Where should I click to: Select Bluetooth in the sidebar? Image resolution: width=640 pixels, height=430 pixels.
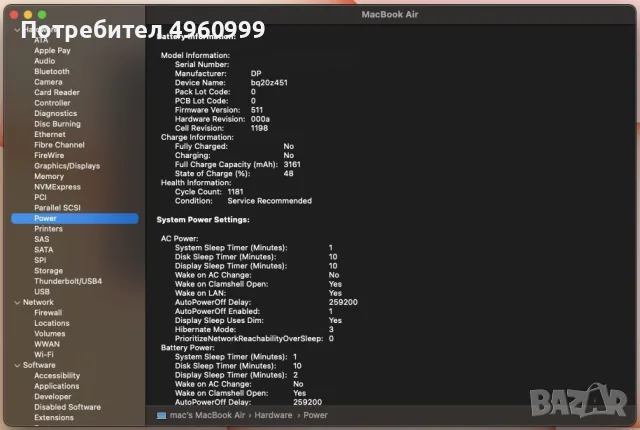(x=52, y=71)
